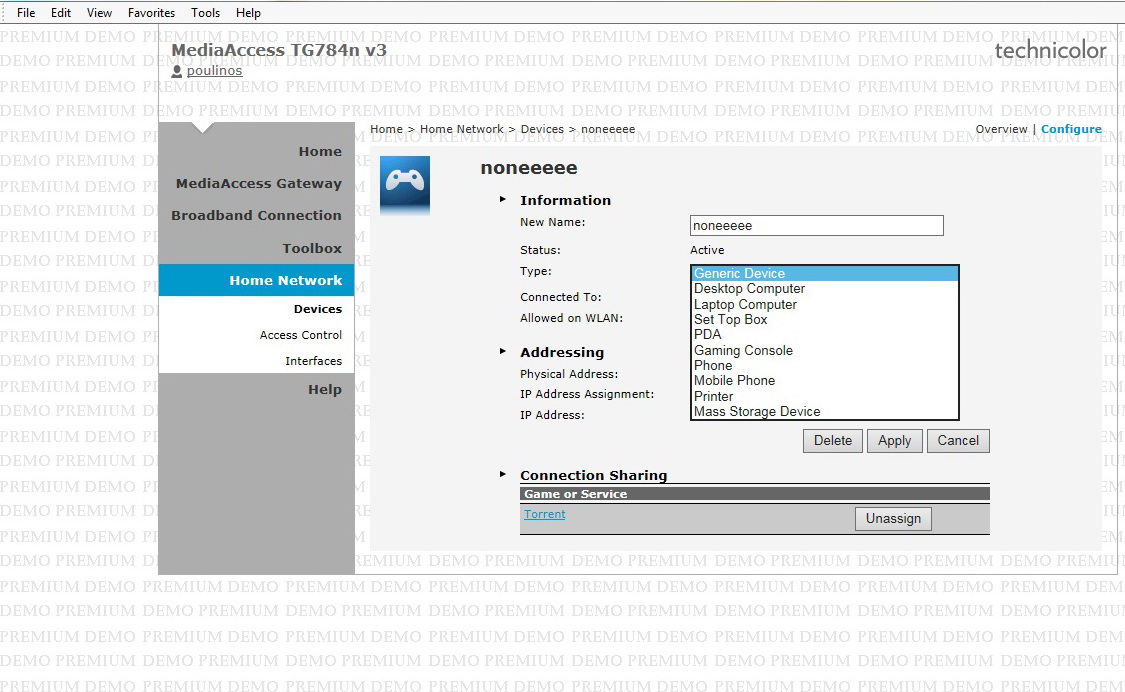Screen dimensions: 1125x692
Task: Select Generic Device in the type list
Action: point(824,273)
